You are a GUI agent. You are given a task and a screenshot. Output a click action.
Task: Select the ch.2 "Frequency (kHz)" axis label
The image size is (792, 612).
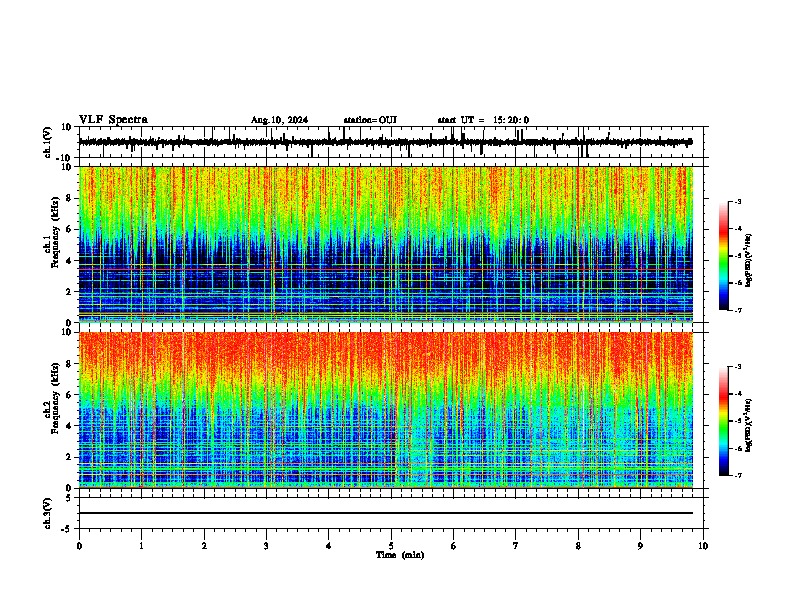click(56, 398)
